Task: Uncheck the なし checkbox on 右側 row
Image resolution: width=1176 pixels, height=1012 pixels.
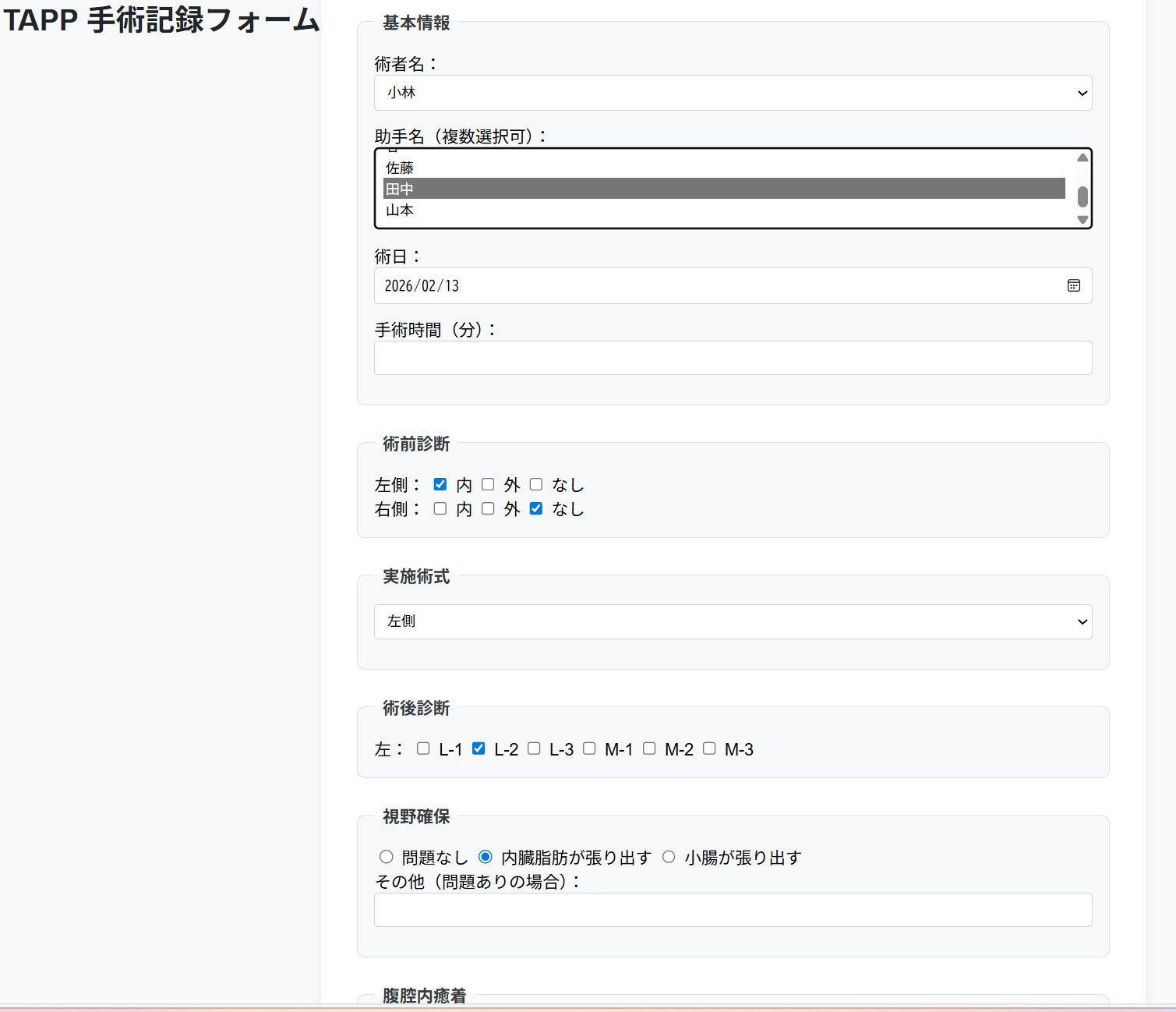Action: [535, 508]
